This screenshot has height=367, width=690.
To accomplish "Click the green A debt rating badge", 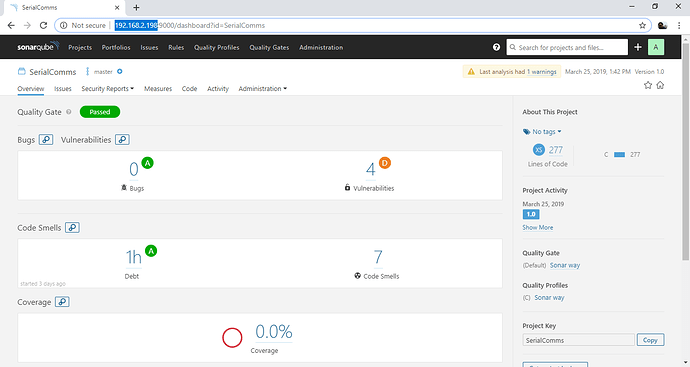I will point(151,251).
